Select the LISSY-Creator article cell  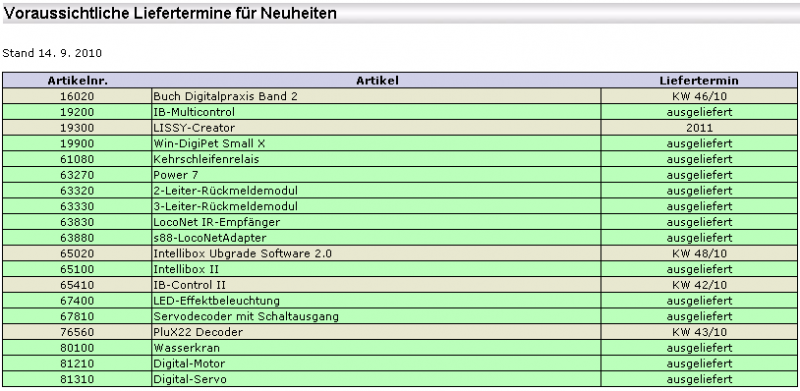(377, 128)
